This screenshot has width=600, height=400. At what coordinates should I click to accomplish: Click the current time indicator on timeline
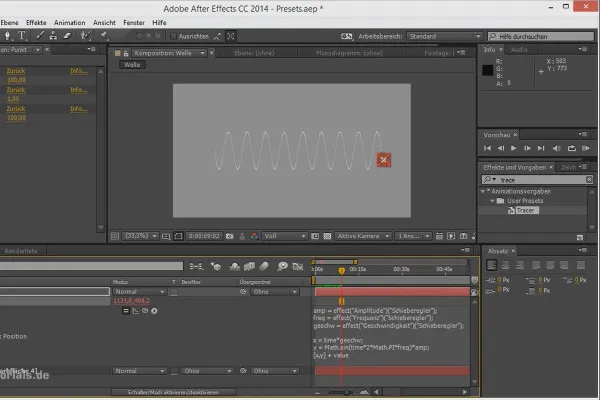click(x=341, y=271)
